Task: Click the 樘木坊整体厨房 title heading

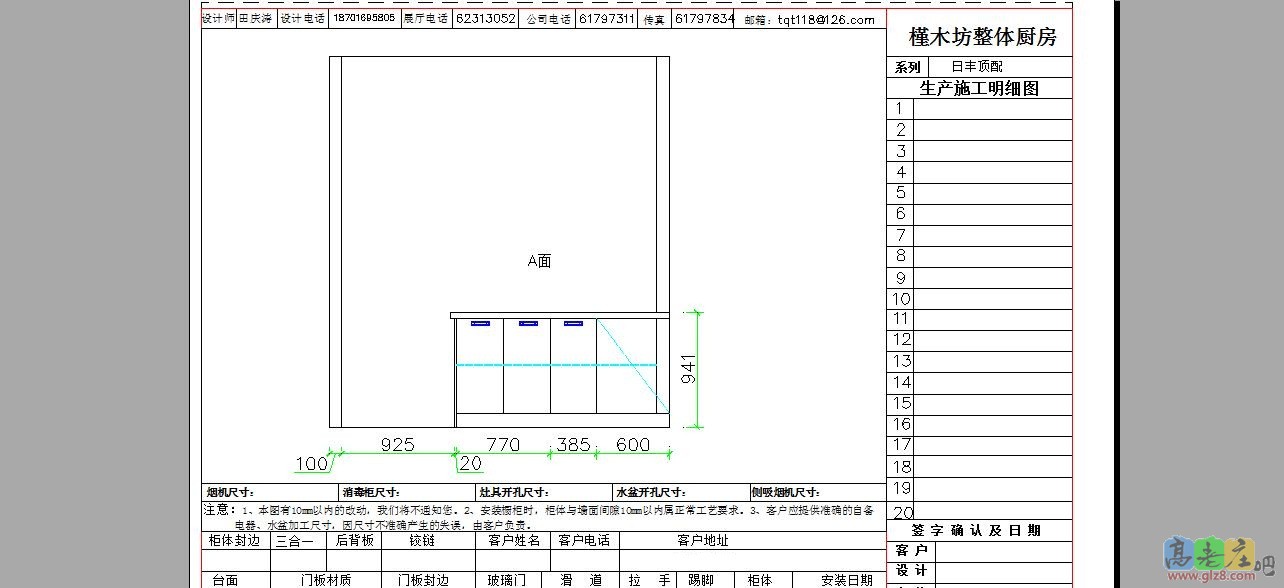Action: (x=982, y=37)
